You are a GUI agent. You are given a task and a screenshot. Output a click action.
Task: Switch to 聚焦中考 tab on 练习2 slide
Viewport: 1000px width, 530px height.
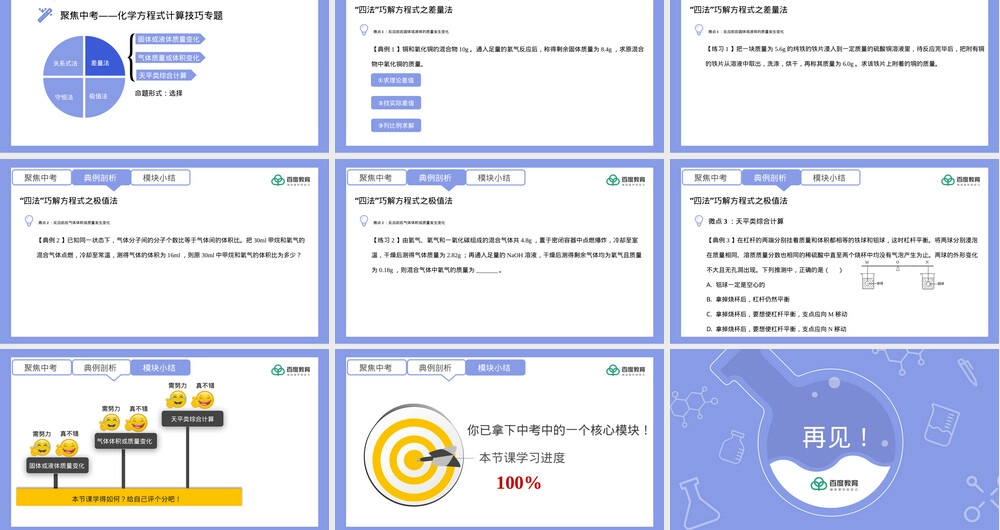pos(376,177)
